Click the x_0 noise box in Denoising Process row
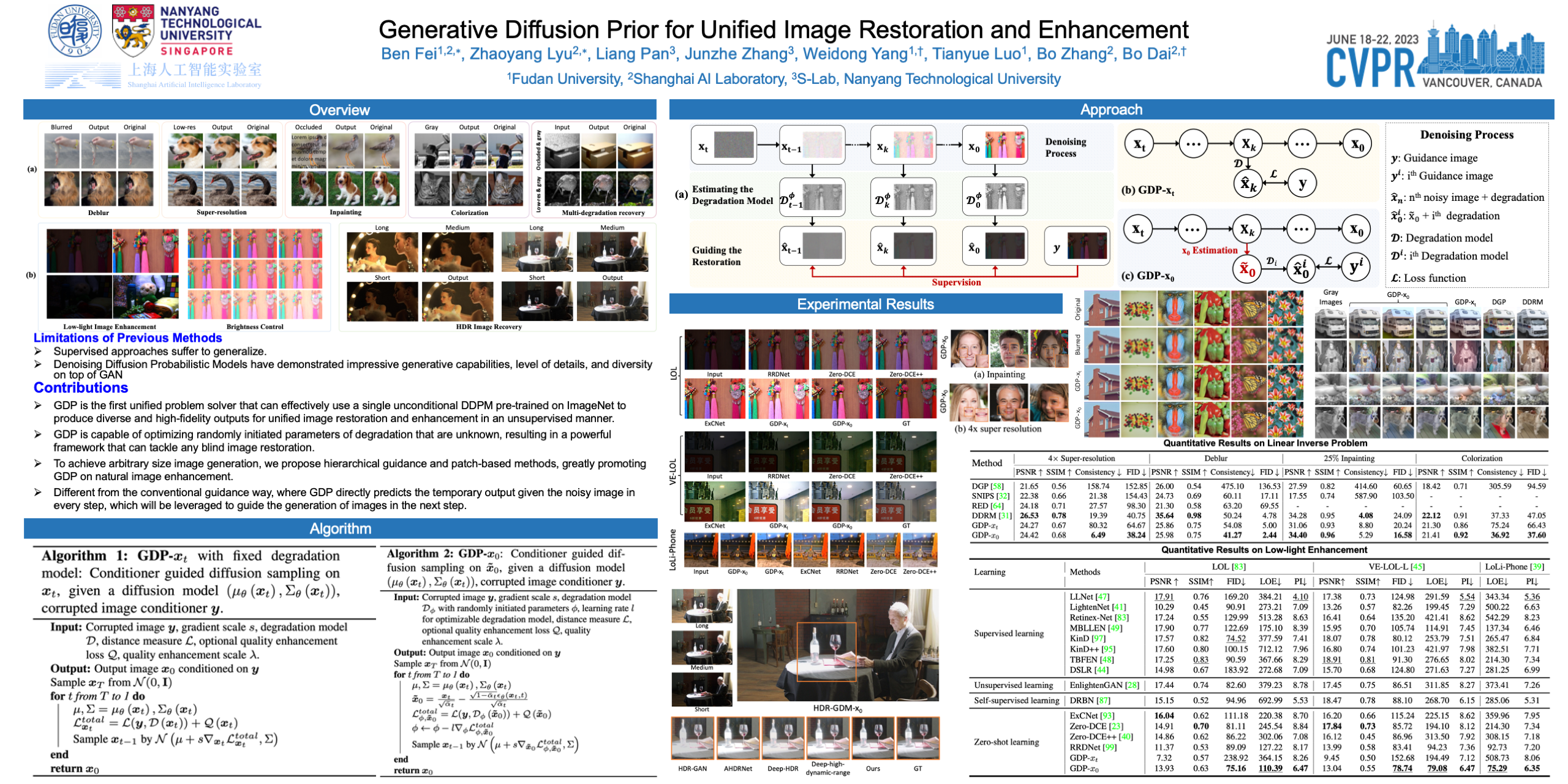Image resolution: width=1568 pixels, height=784 pixels. pyautogui.click(x=995, y=145)
